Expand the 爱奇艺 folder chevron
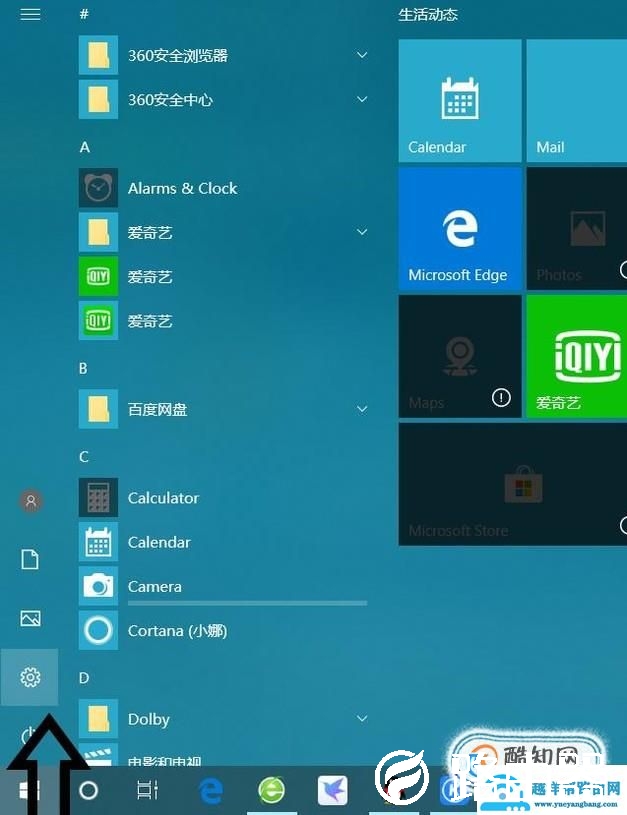 coord(362,232)
